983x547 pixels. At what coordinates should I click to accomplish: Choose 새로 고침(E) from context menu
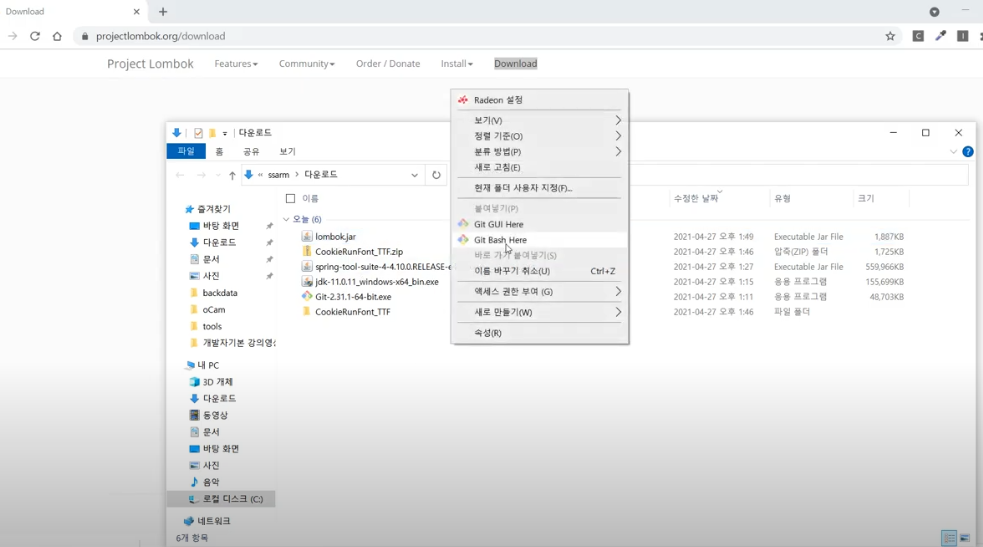[540, 167]
